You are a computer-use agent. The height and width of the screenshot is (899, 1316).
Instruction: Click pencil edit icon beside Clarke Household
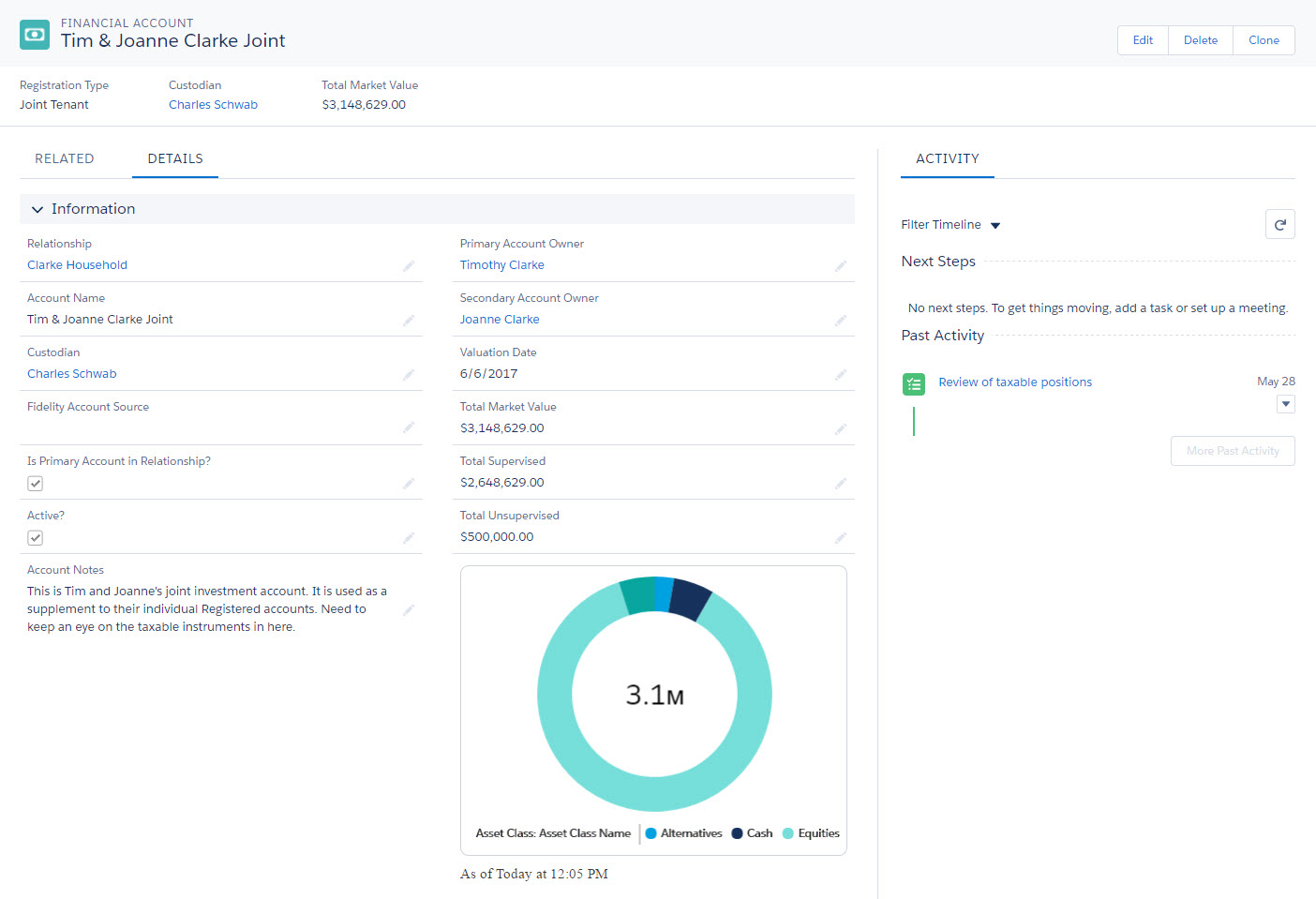(x=409, y=266)
